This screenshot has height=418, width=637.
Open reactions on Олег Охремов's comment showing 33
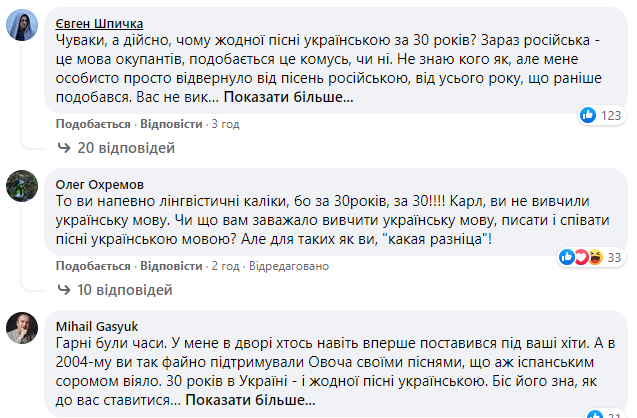pos(592,257)
